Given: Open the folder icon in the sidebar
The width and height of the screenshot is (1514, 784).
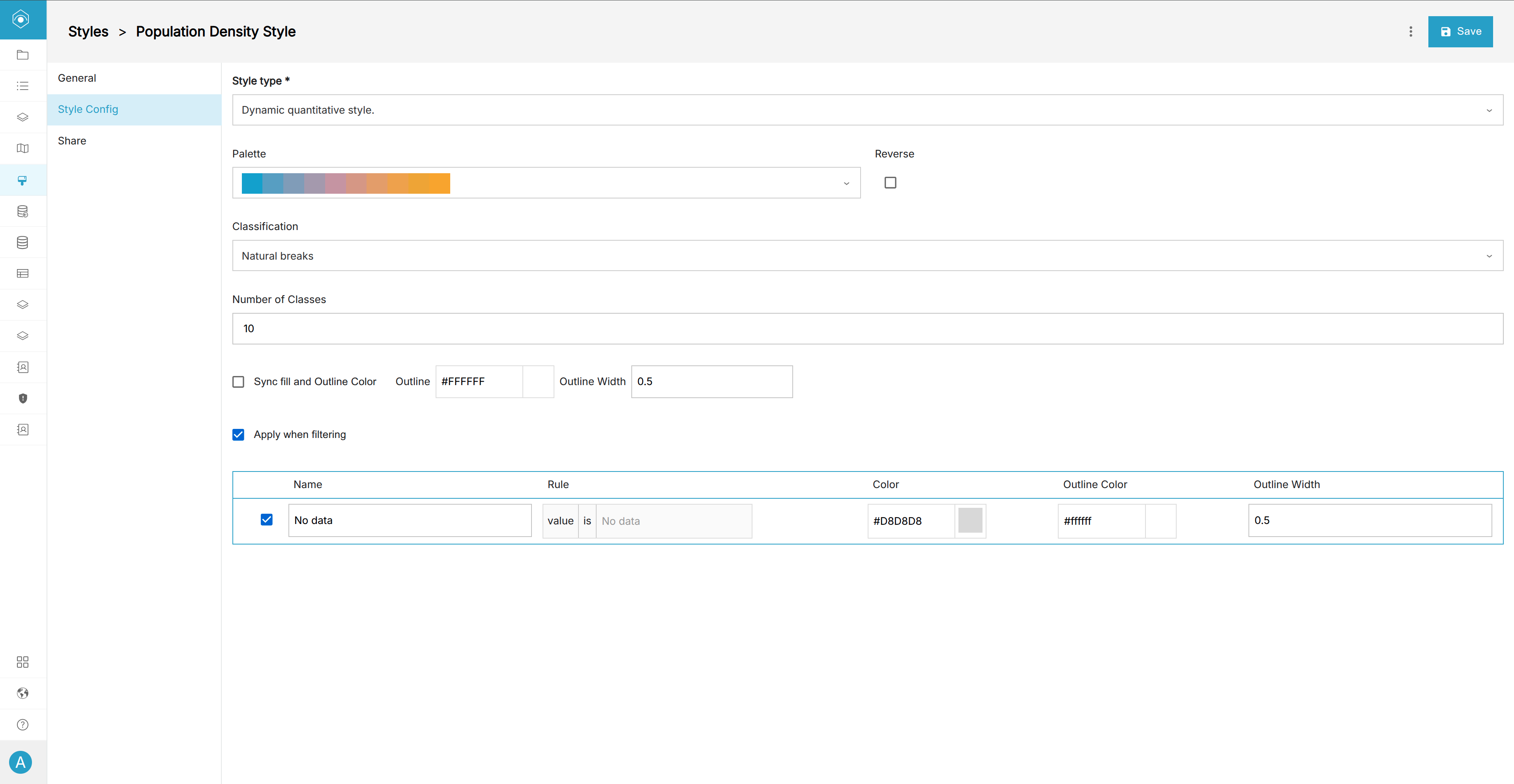Looking at the screenshot, I should 22,55.
